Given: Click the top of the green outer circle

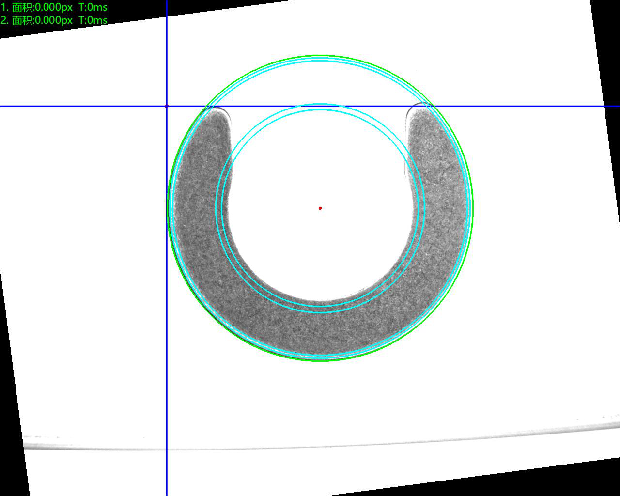Looking at the screenshot, I should [x=321, y=56].
